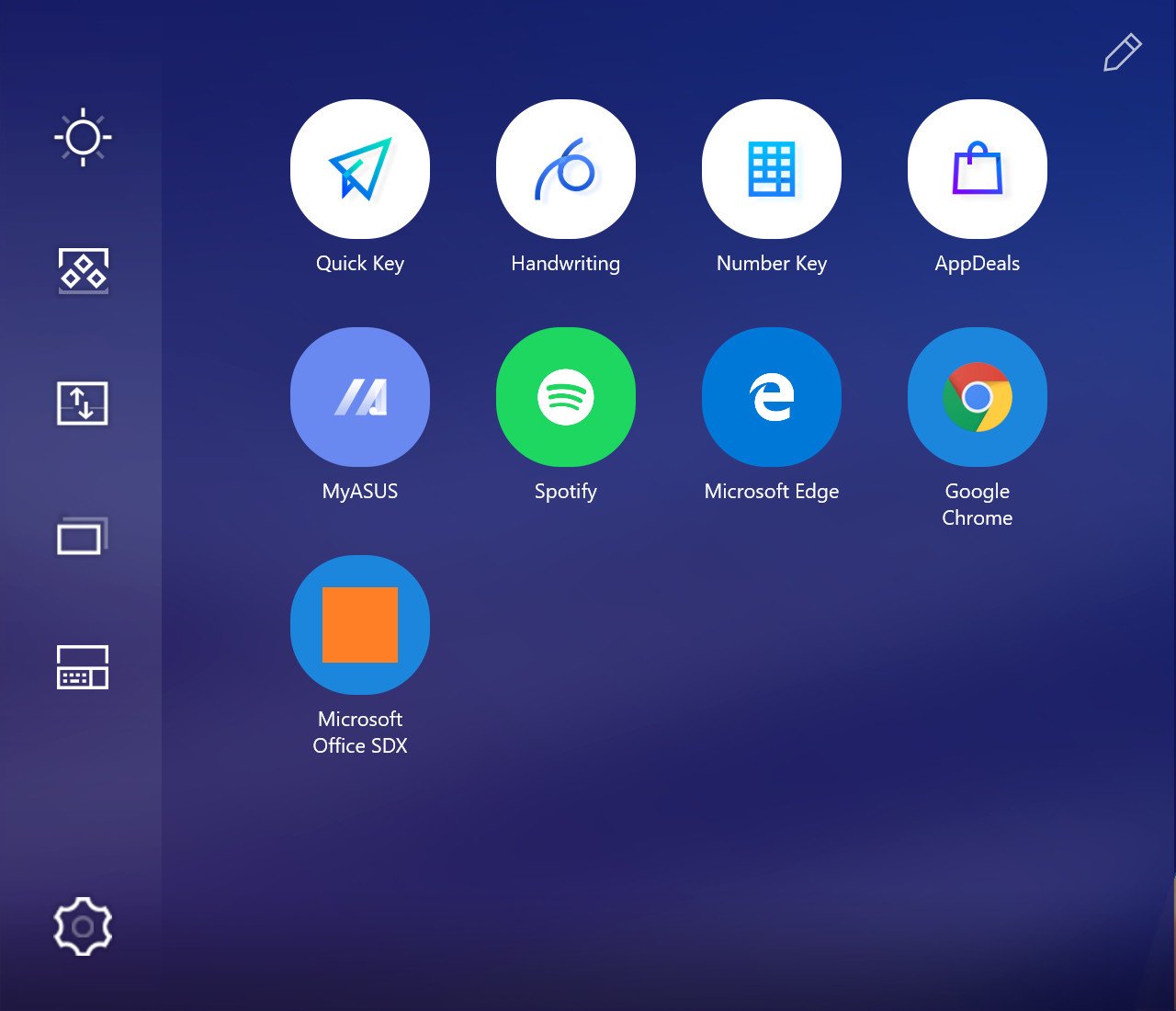The height and width of the screenshot is (1011, 1176).
Task: Launch the Handwriting app icon
Action: [x=566, y=169]
